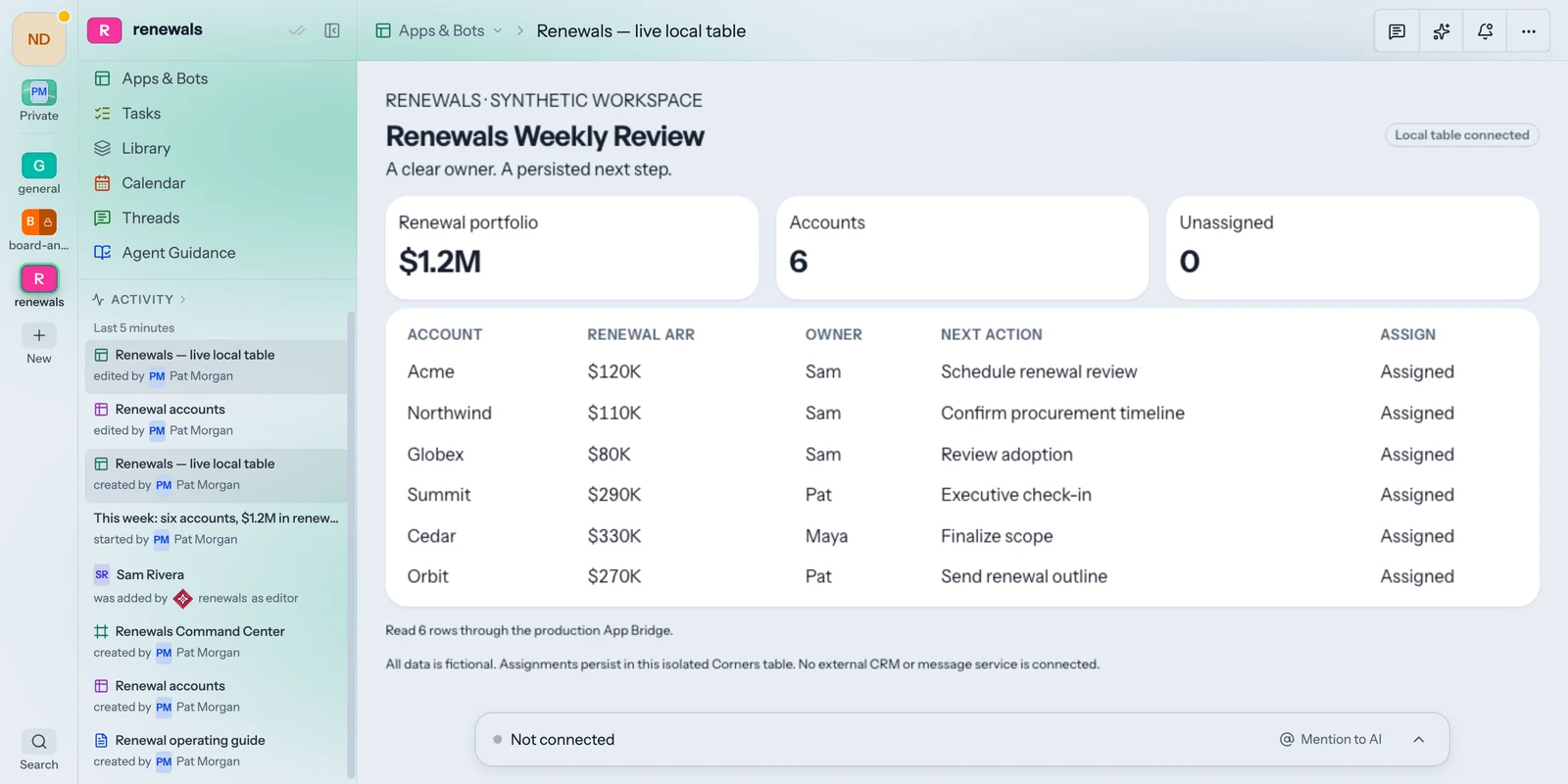Viewport: 1568px width, 784px height.
Task: Click the double-check mark icon beside renewals
Action: coord(297,30)
